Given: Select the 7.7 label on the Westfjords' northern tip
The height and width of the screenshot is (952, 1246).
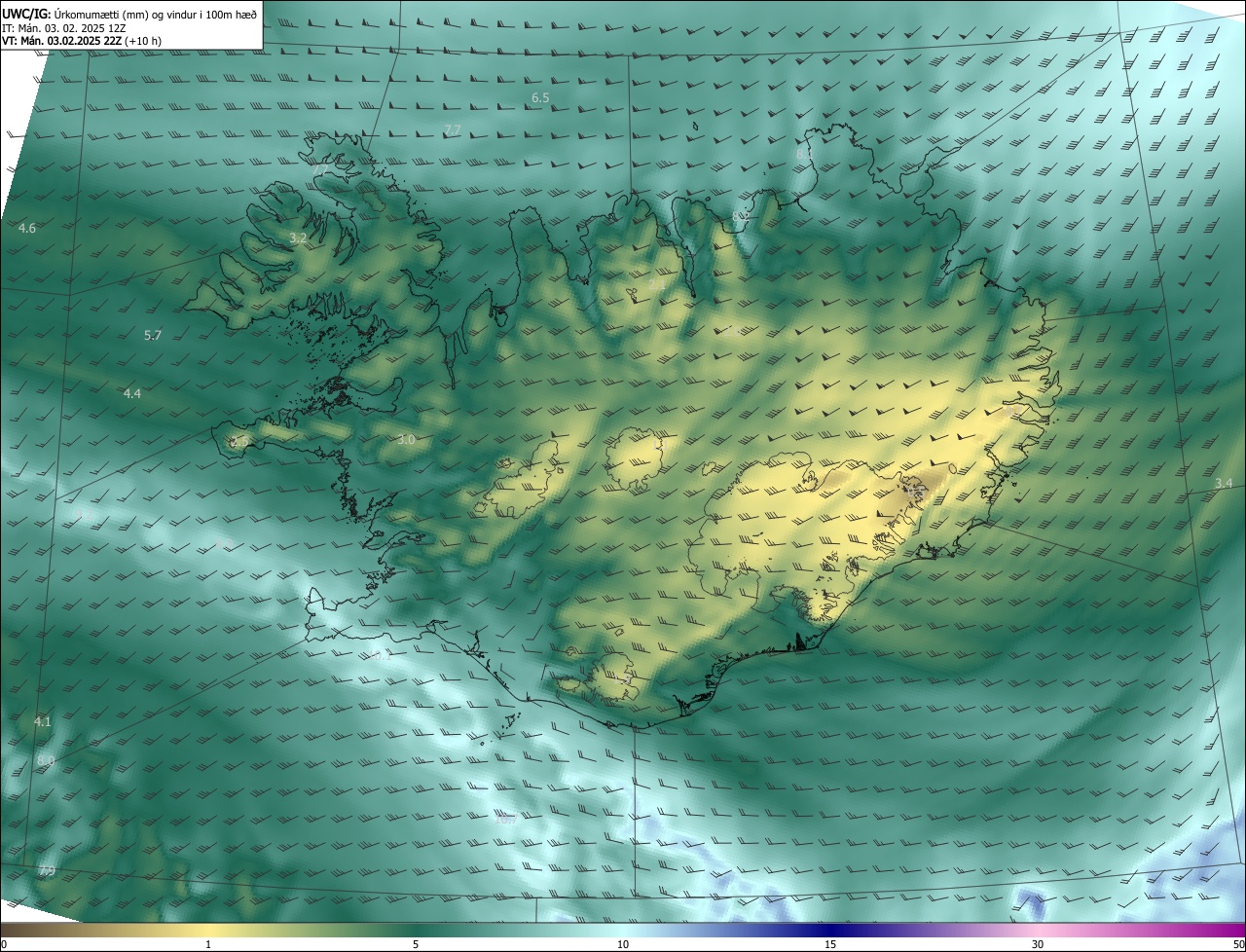Looking at the screenshot, I should [x=321, y=169].
